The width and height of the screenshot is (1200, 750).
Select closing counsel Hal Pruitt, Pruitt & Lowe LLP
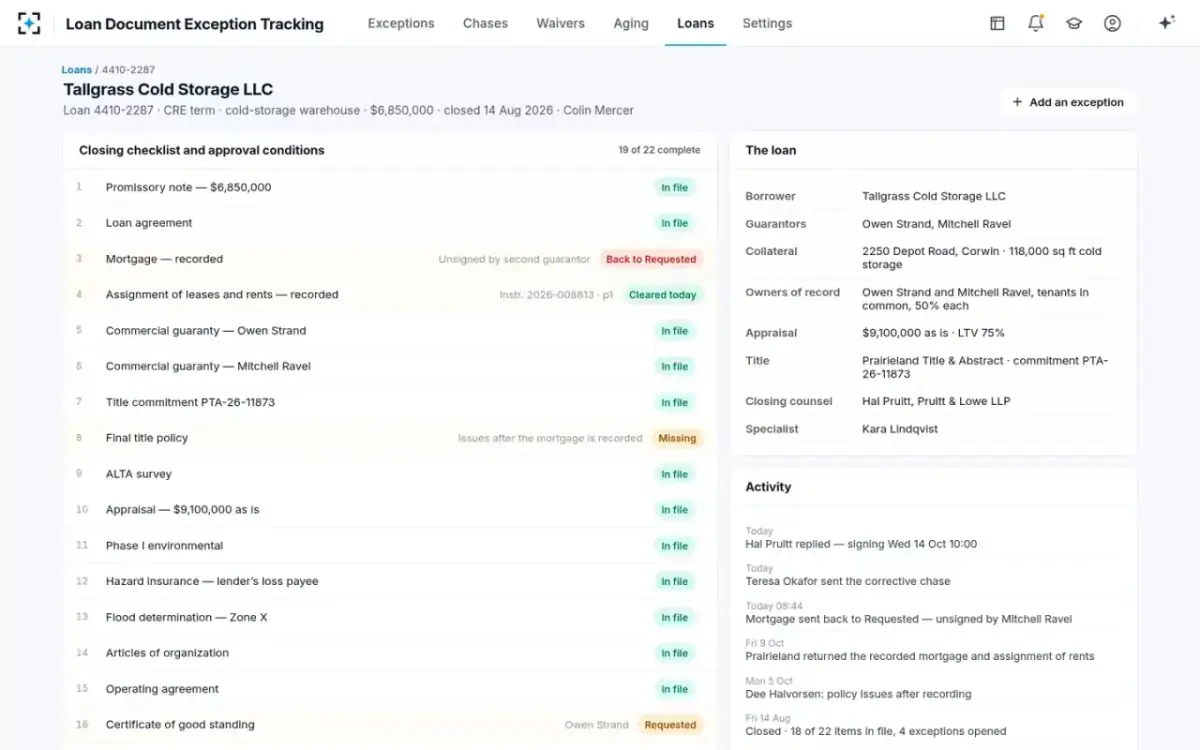pos(936,401)
